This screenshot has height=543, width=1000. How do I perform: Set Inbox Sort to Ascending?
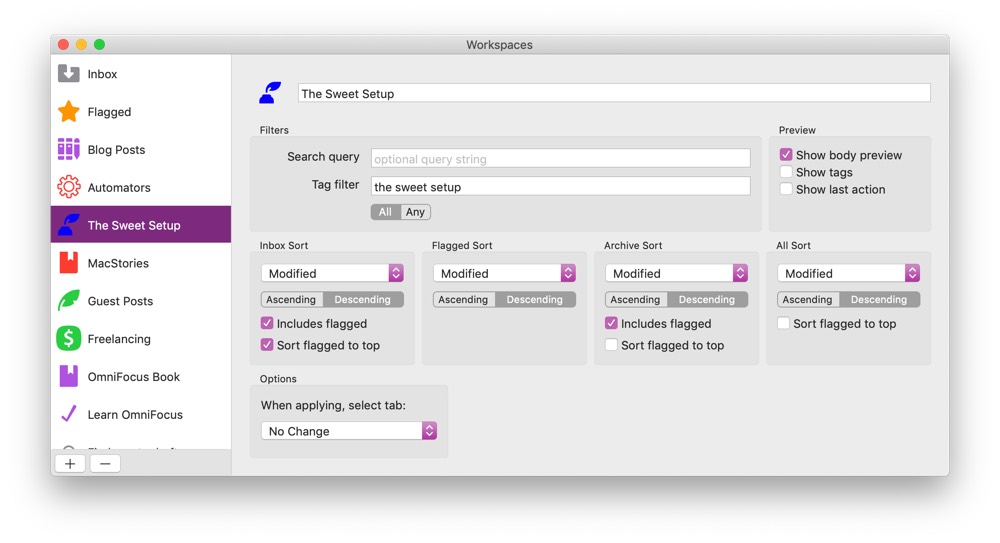(x=291, y=299)
